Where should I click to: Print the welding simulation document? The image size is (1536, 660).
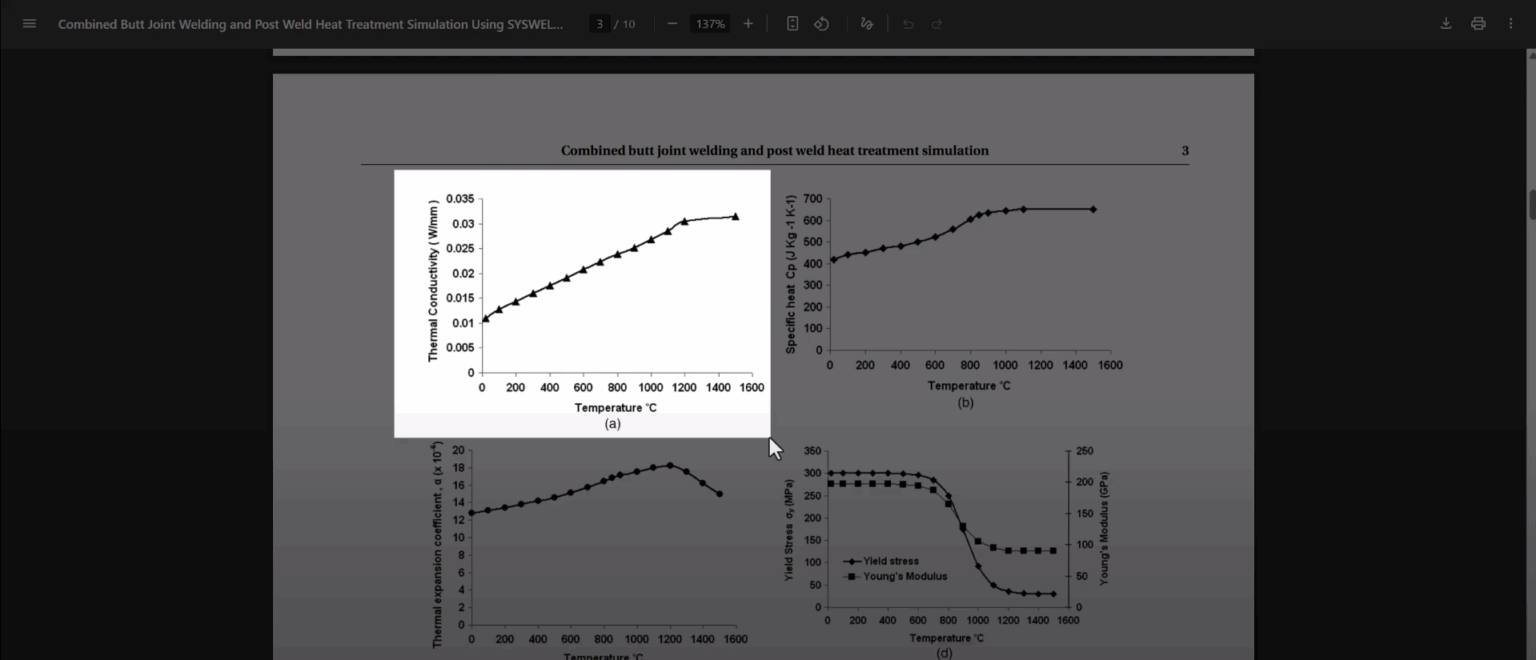[x=1480, y=23]
